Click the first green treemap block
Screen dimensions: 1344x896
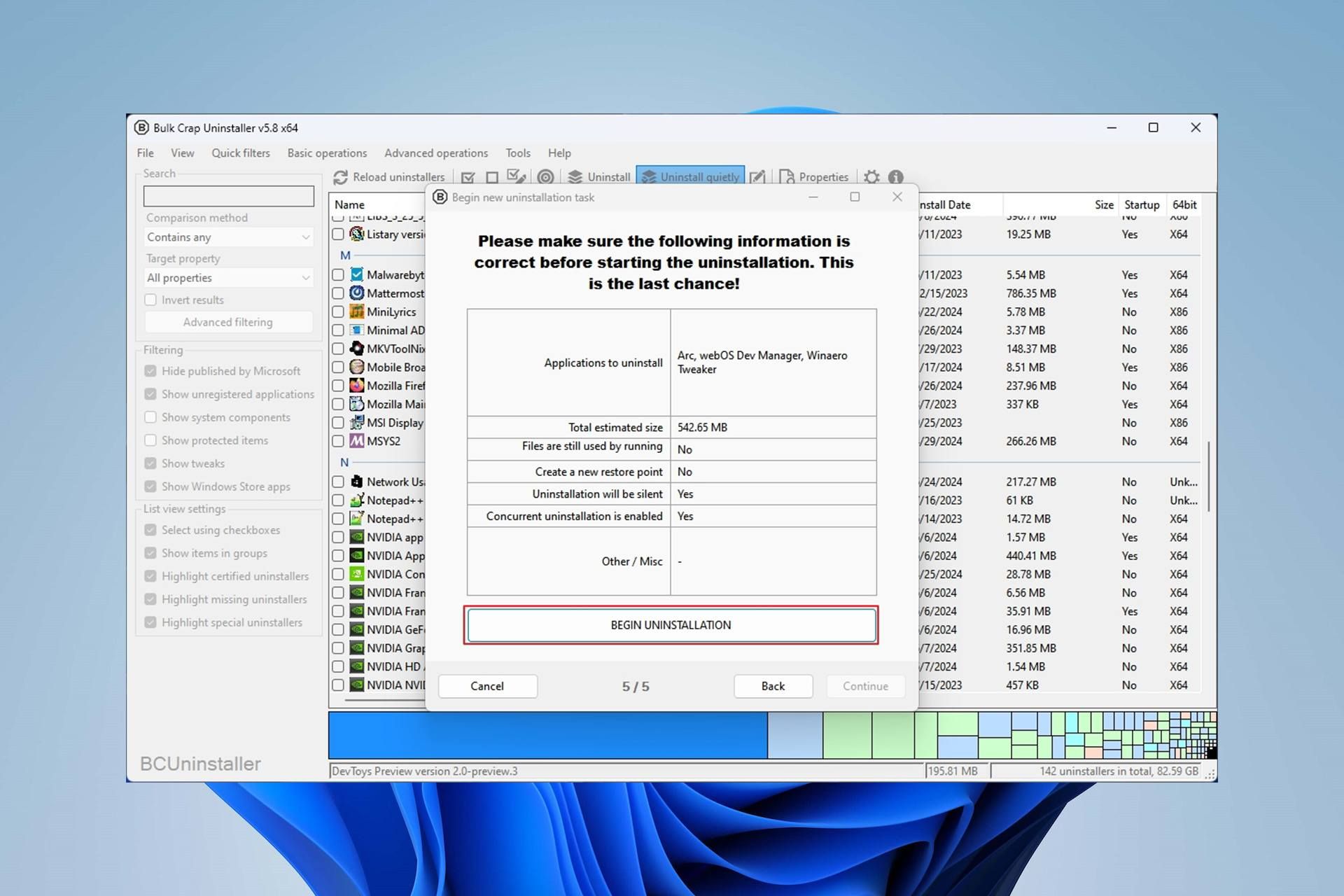pos(847,735)
